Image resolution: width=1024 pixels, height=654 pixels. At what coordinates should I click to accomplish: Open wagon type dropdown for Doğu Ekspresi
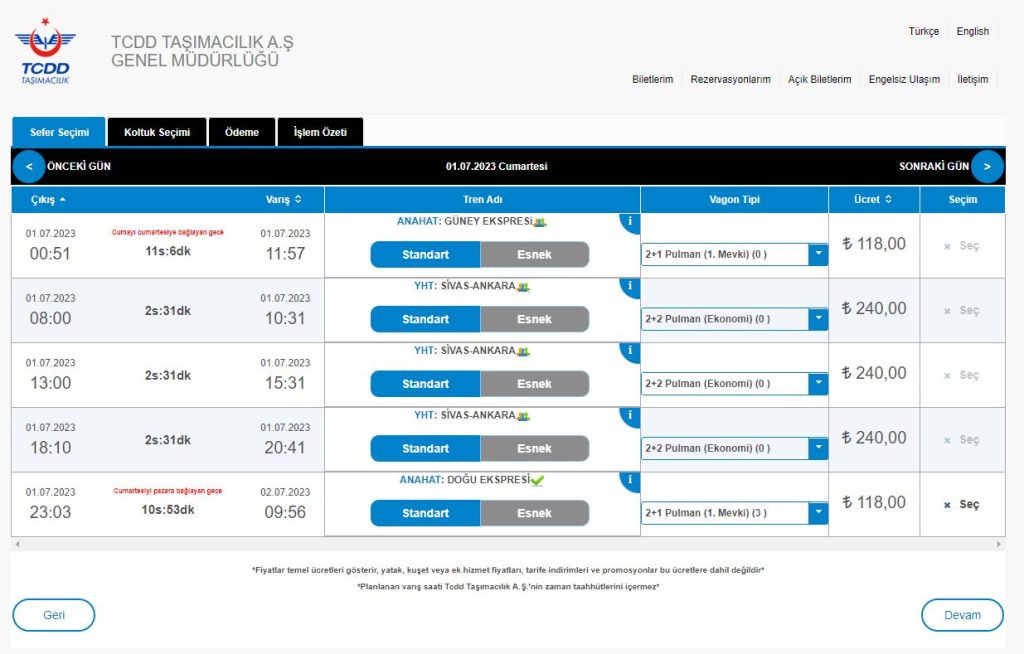pyautogui.click(x=818, y=513)
